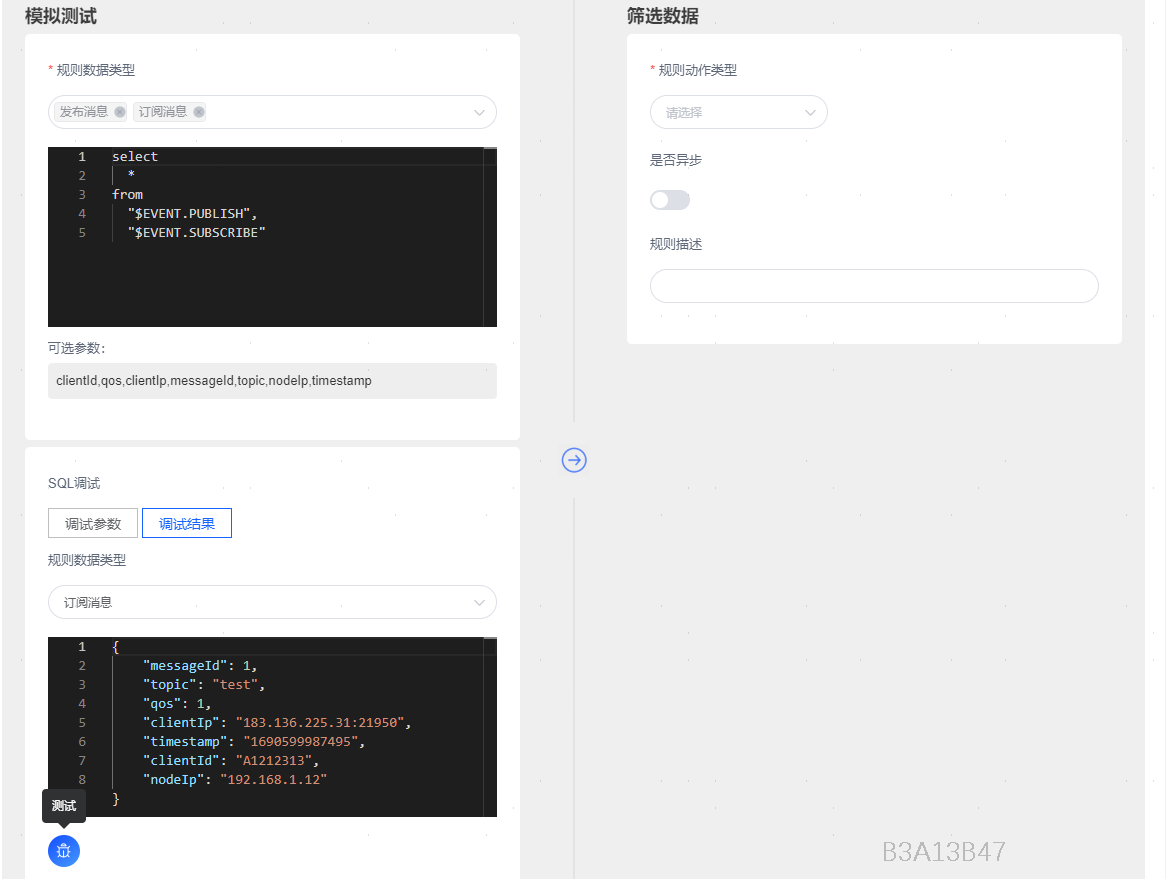Screen dimensions: 1166x879
Task: Click the "topic": "test" line
Action: click(204, 685)
